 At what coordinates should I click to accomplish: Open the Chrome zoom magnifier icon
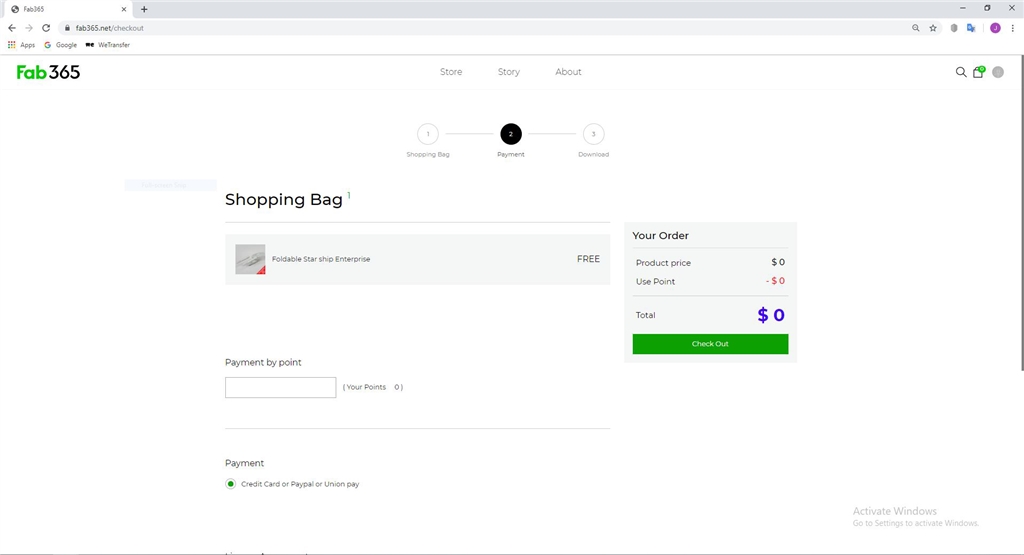click(916, 28)
